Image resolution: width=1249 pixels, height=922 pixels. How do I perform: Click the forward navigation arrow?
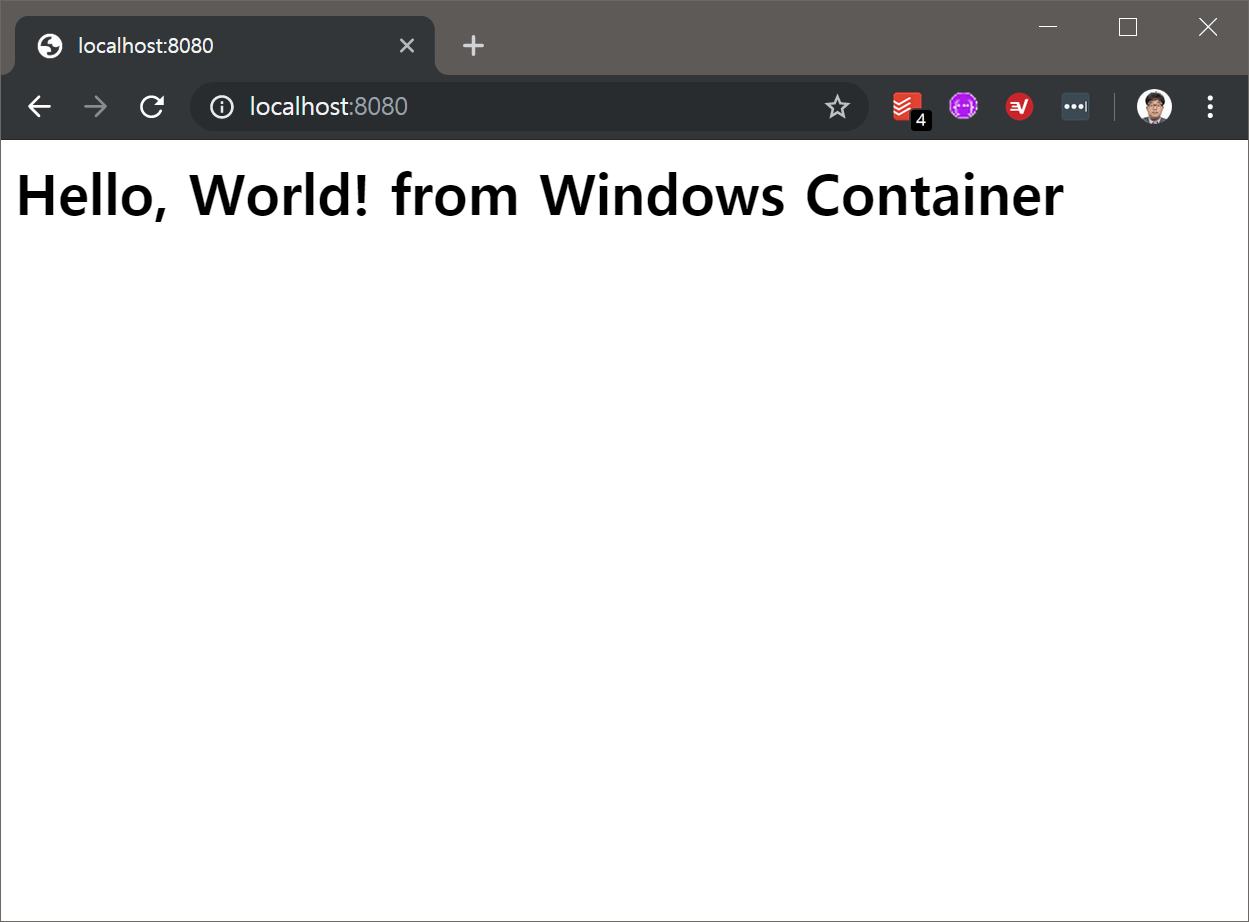[x=96, y=107]
